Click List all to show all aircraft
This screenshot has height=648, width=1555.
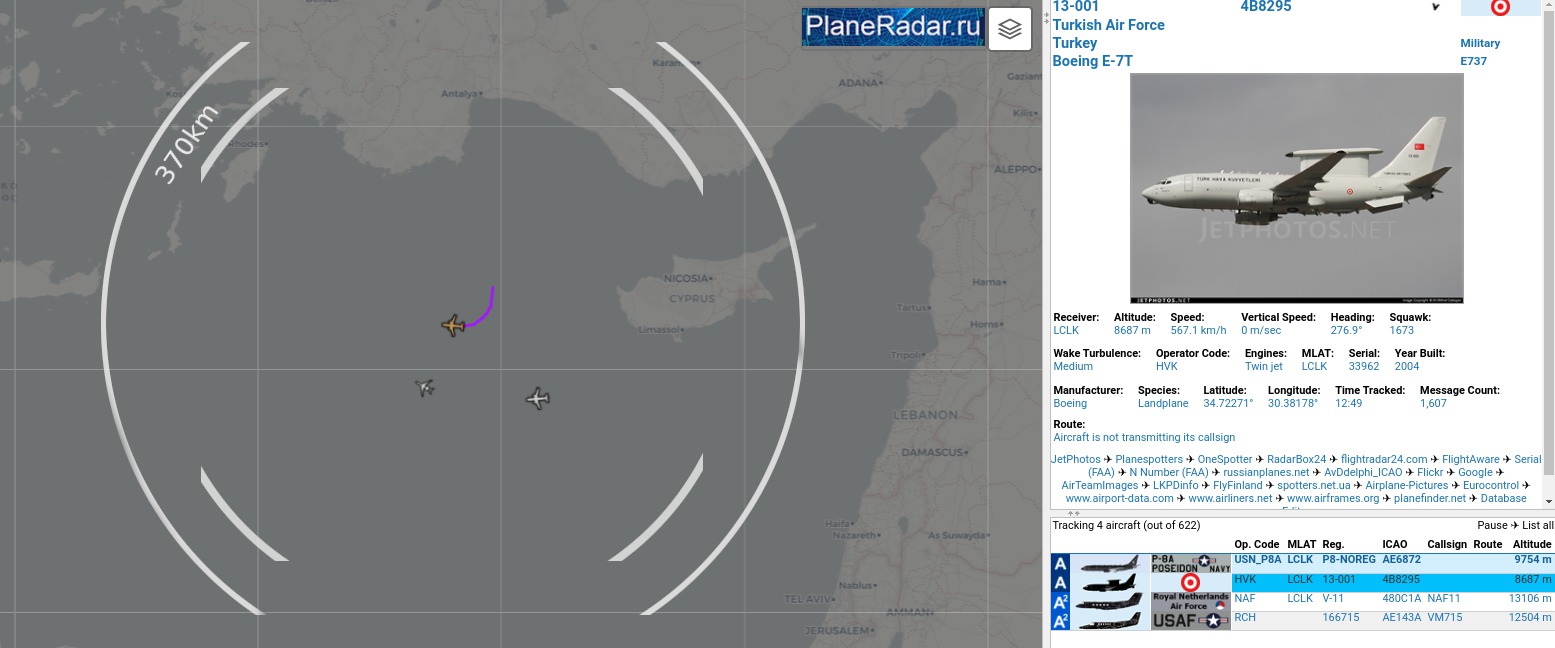(x=1537, y=525)
